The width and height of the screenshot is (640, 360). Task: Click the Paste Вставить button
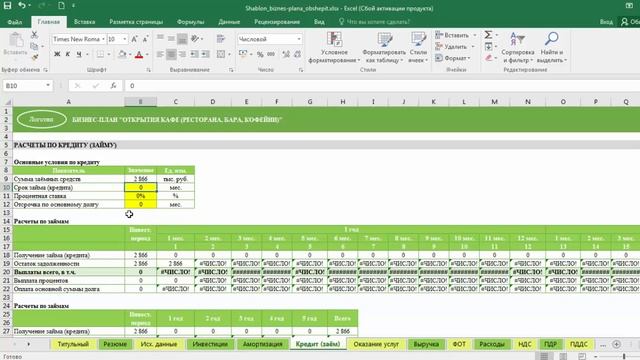point(15,44)
